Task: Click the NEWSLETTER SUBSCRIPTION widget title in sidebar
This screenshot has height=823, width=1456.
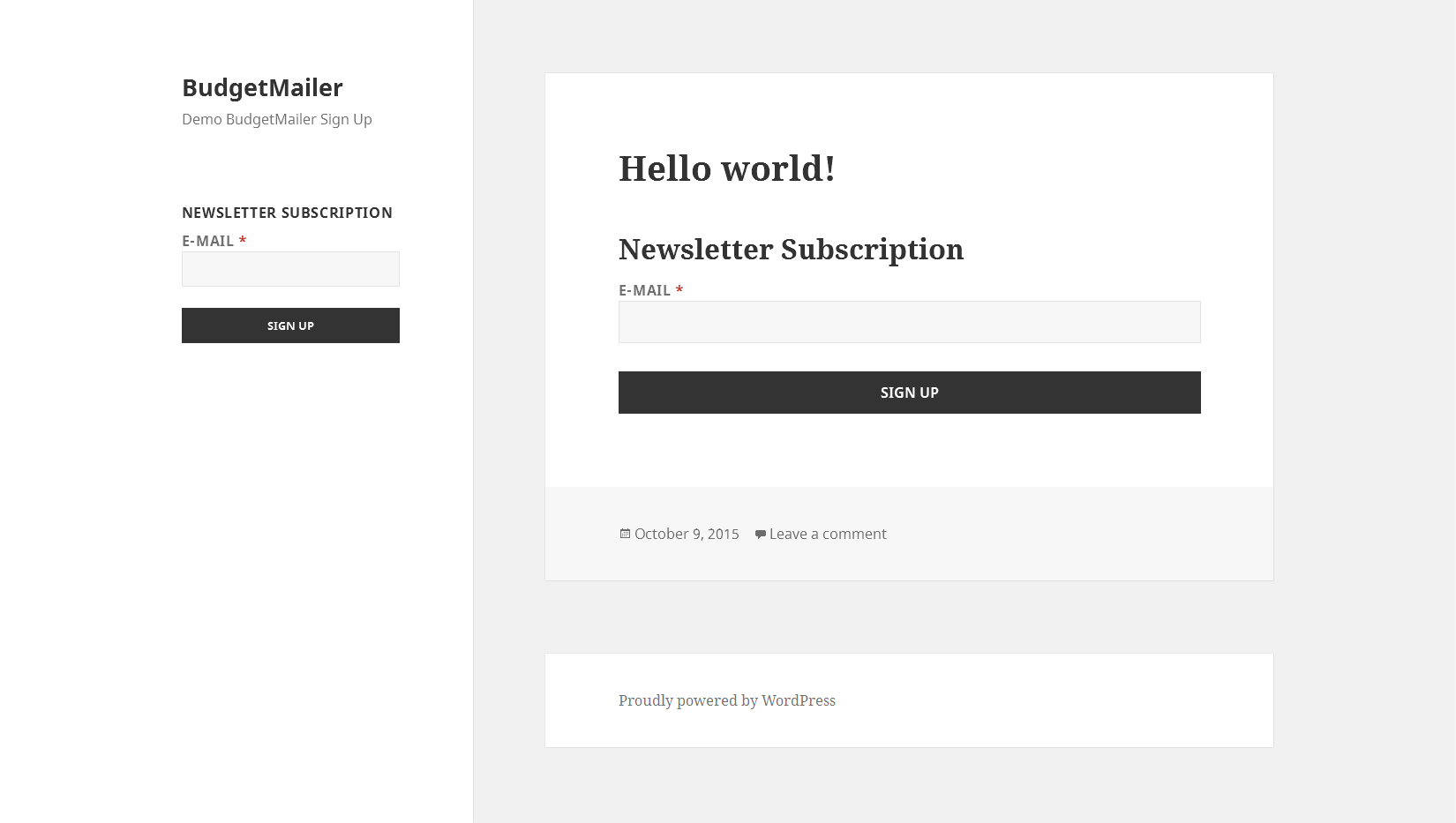Action: (x=287, y=213)
